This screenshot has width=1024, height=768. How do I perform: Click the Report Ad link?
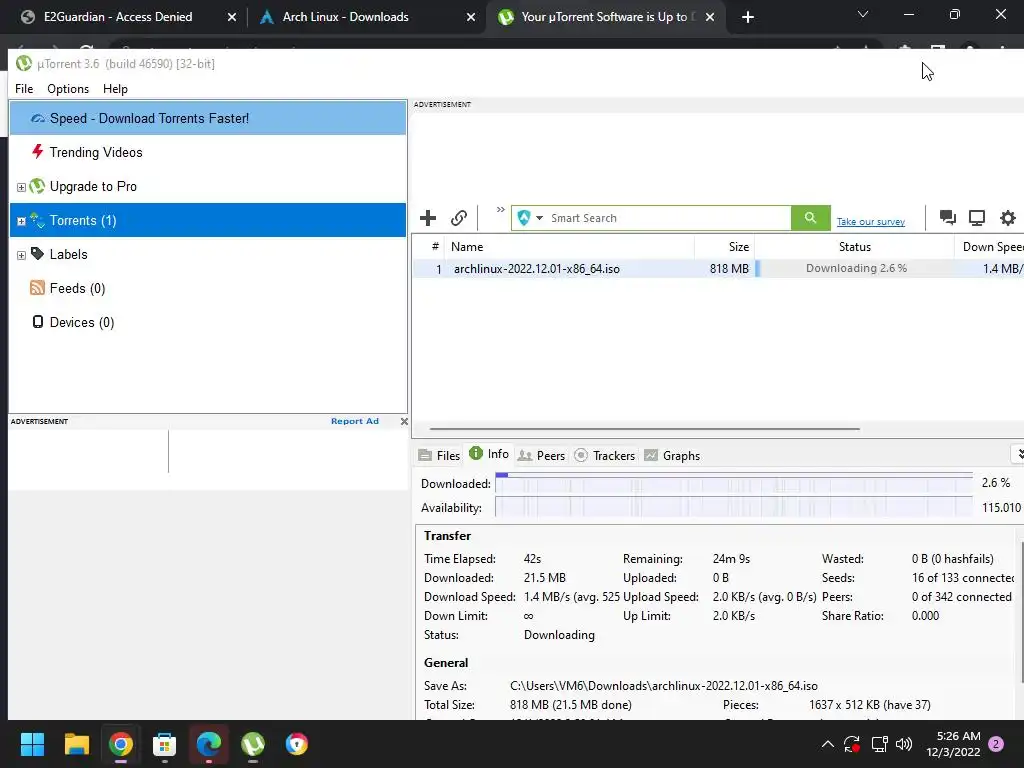[355, 421]
